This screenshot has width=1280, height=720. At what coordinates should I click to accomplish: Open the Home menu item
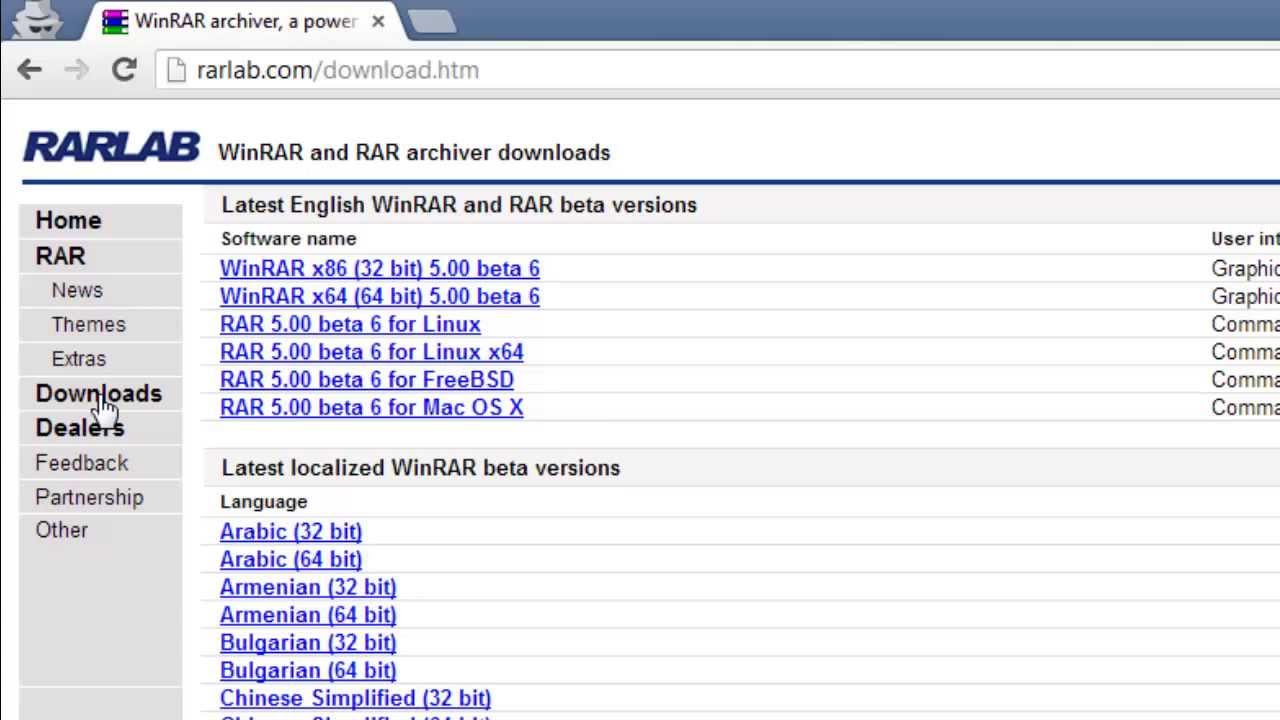pyautogui.click(x=68, y=220)
